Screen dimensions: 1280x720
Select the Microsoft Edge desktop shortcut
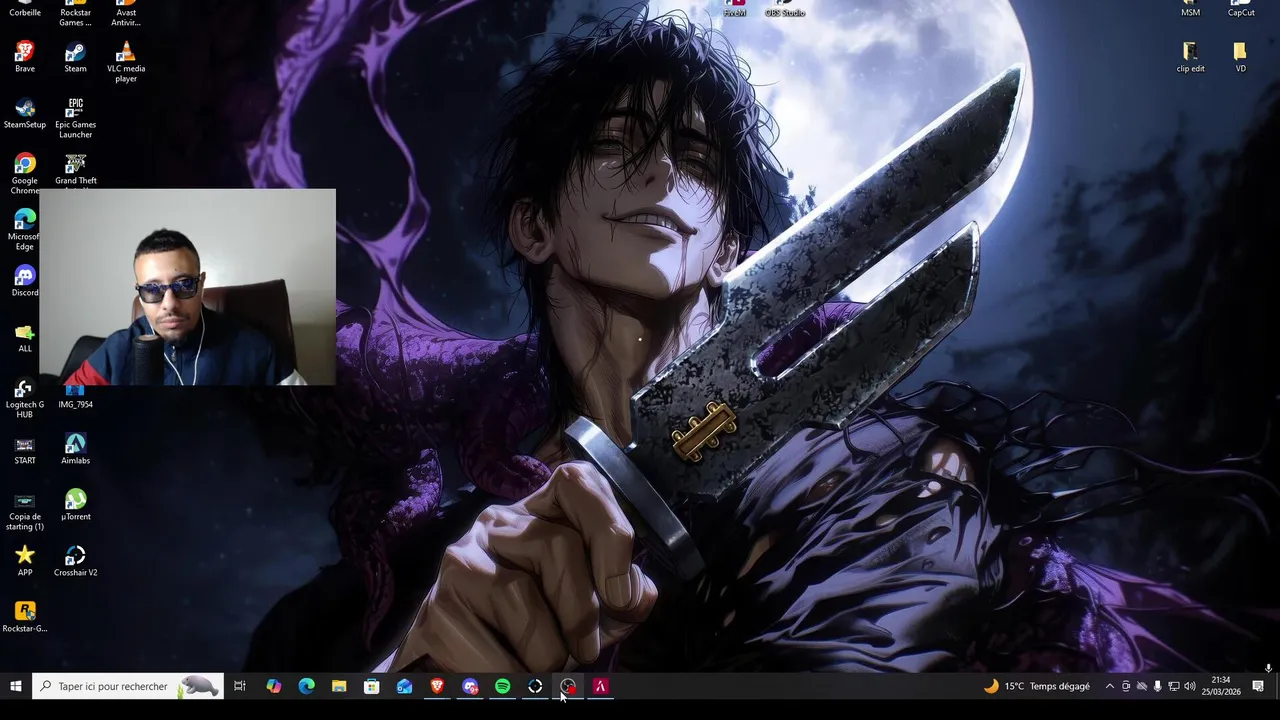25,230
